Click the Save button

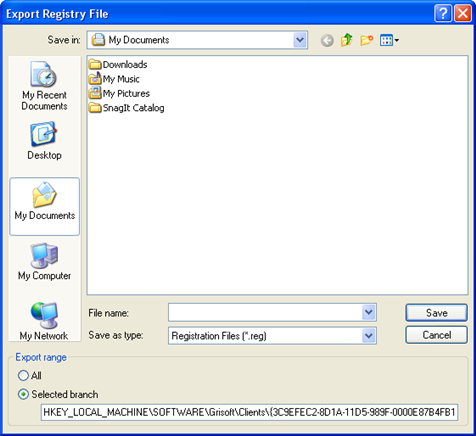[x=436, y=313]
